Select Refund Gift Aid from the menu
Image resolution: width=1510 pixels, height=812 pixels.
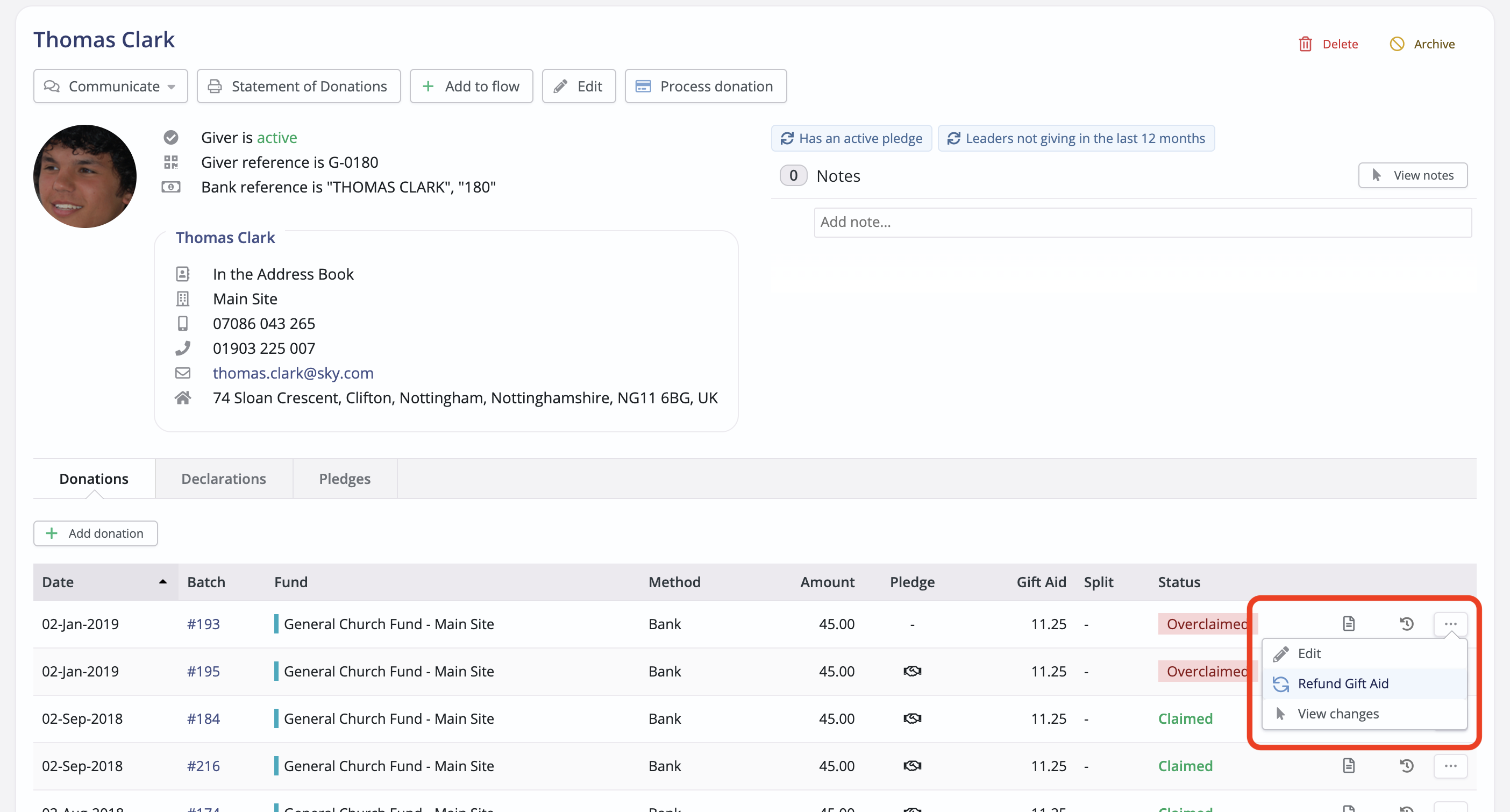point(1342,683)
